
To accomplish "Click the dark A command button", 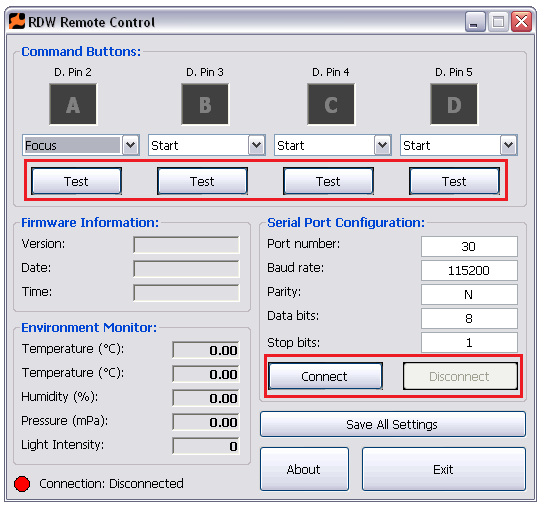I will tap(73, 104).
